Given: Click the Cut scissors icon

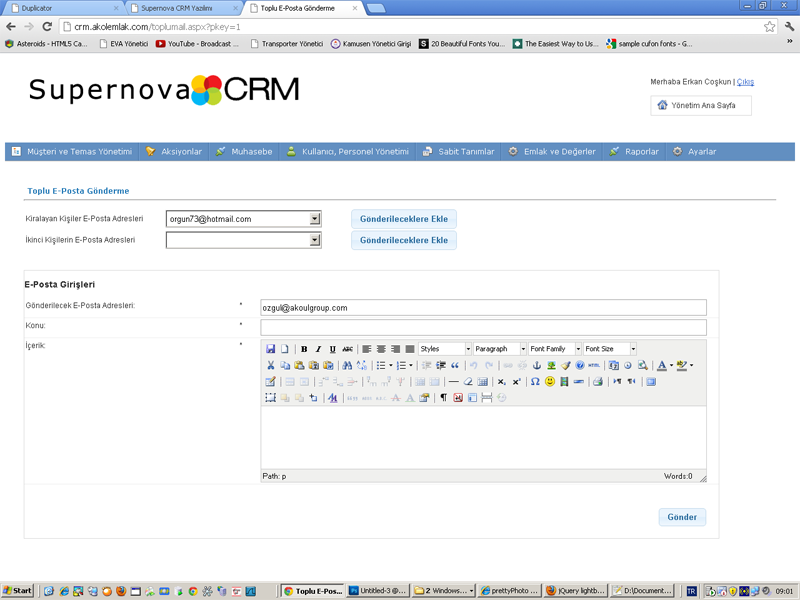Looking at the screenshot, I should click(x=270, y=365).
